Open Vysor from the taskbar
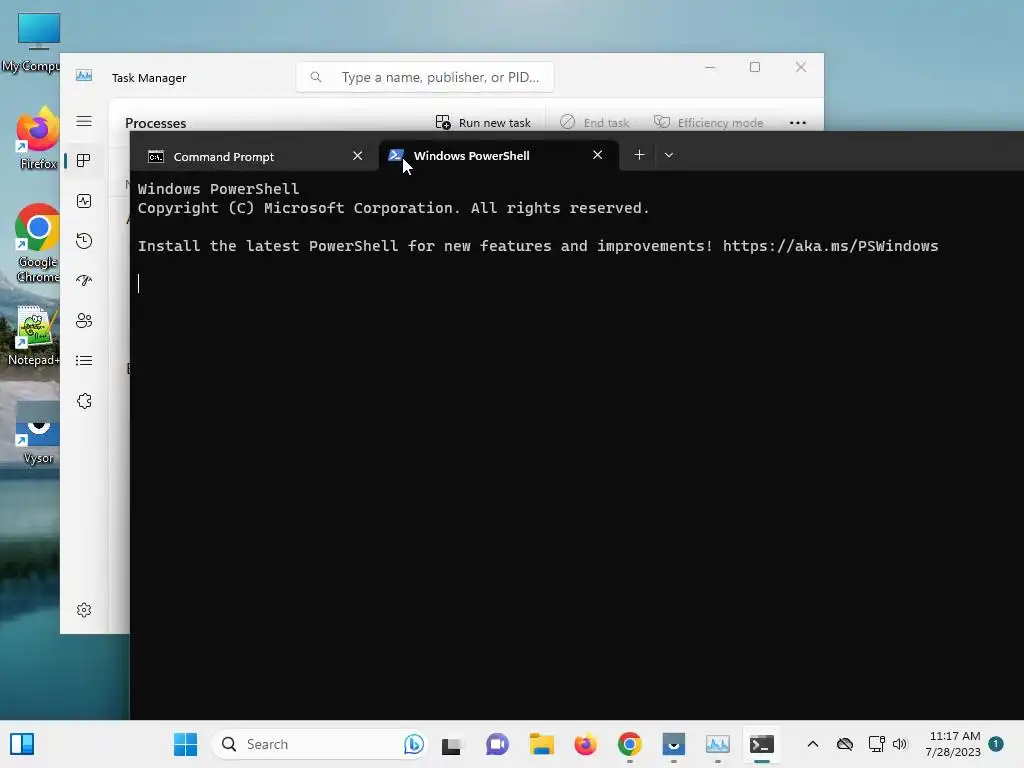The width and height of the screenshot is (1024, 768). pos(673,744)
